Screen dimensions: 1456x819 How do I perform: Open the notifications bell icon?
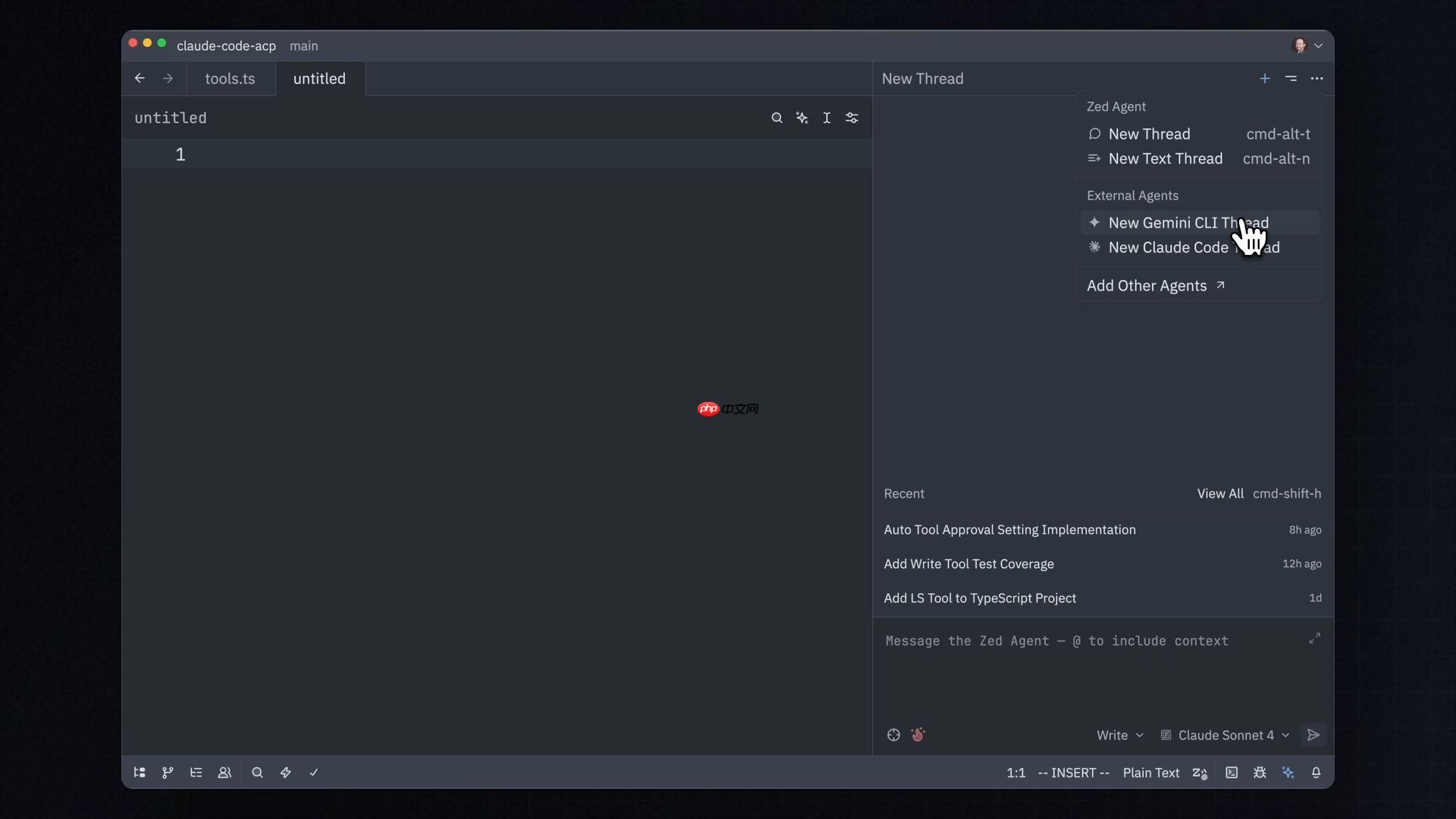point(1316,773)
